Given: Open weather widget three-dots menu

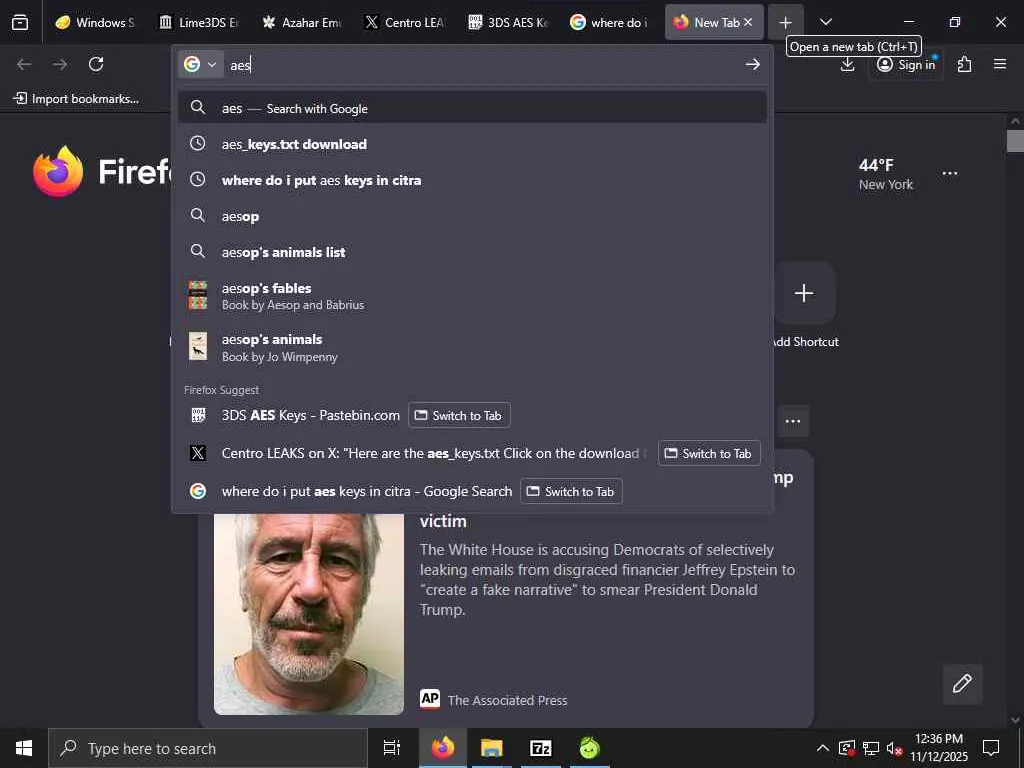Looking at the screenshot, I should 950,173.
